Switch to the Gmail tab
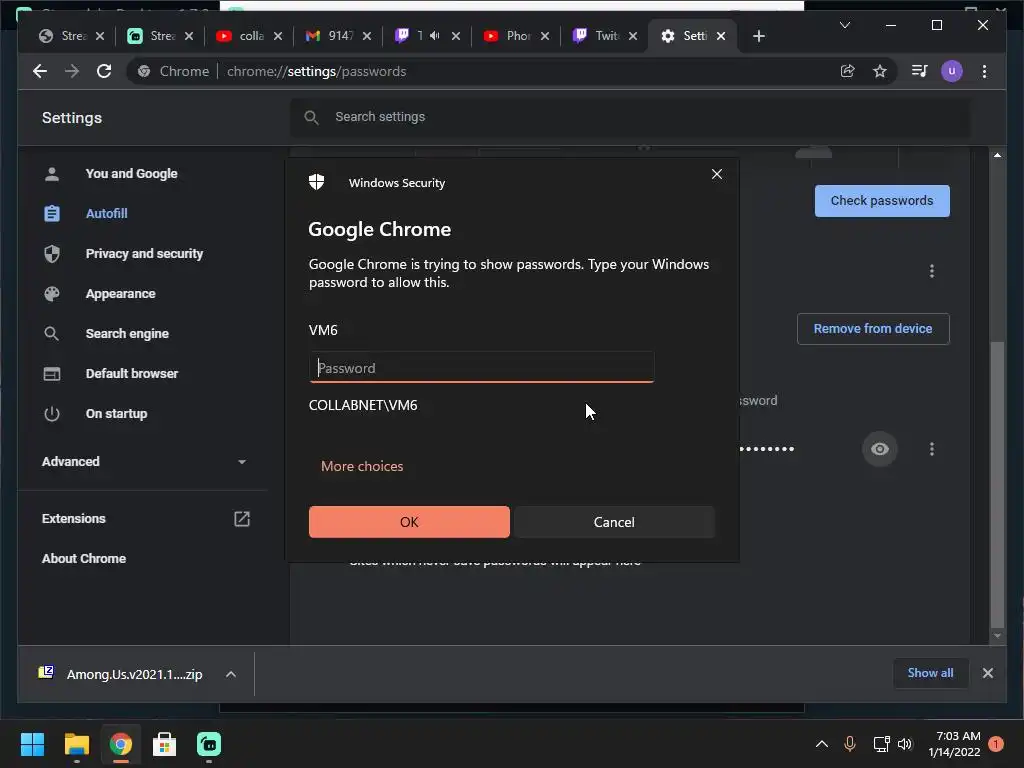This screenshot has height=768, width=1024. (331, 36)
